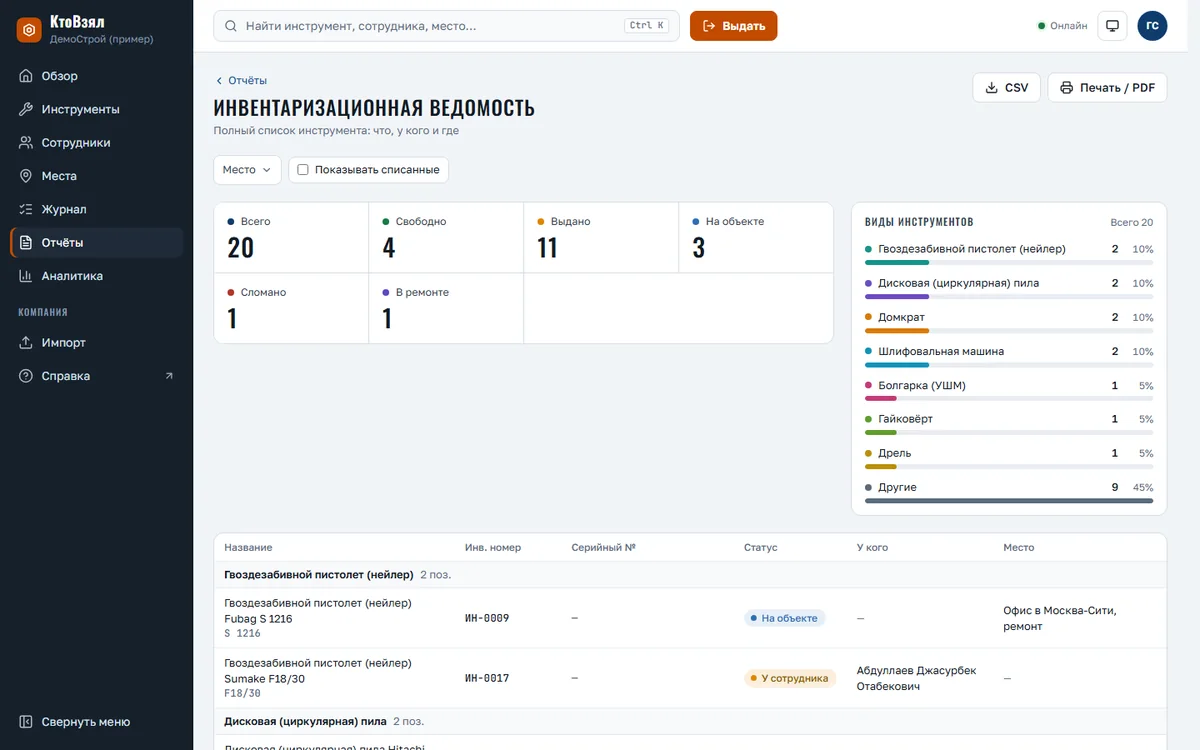Viewport: 1200px width, 750px height.
Task: Click the ДемоСтрой (пример) company name
Action: [102, 39]
